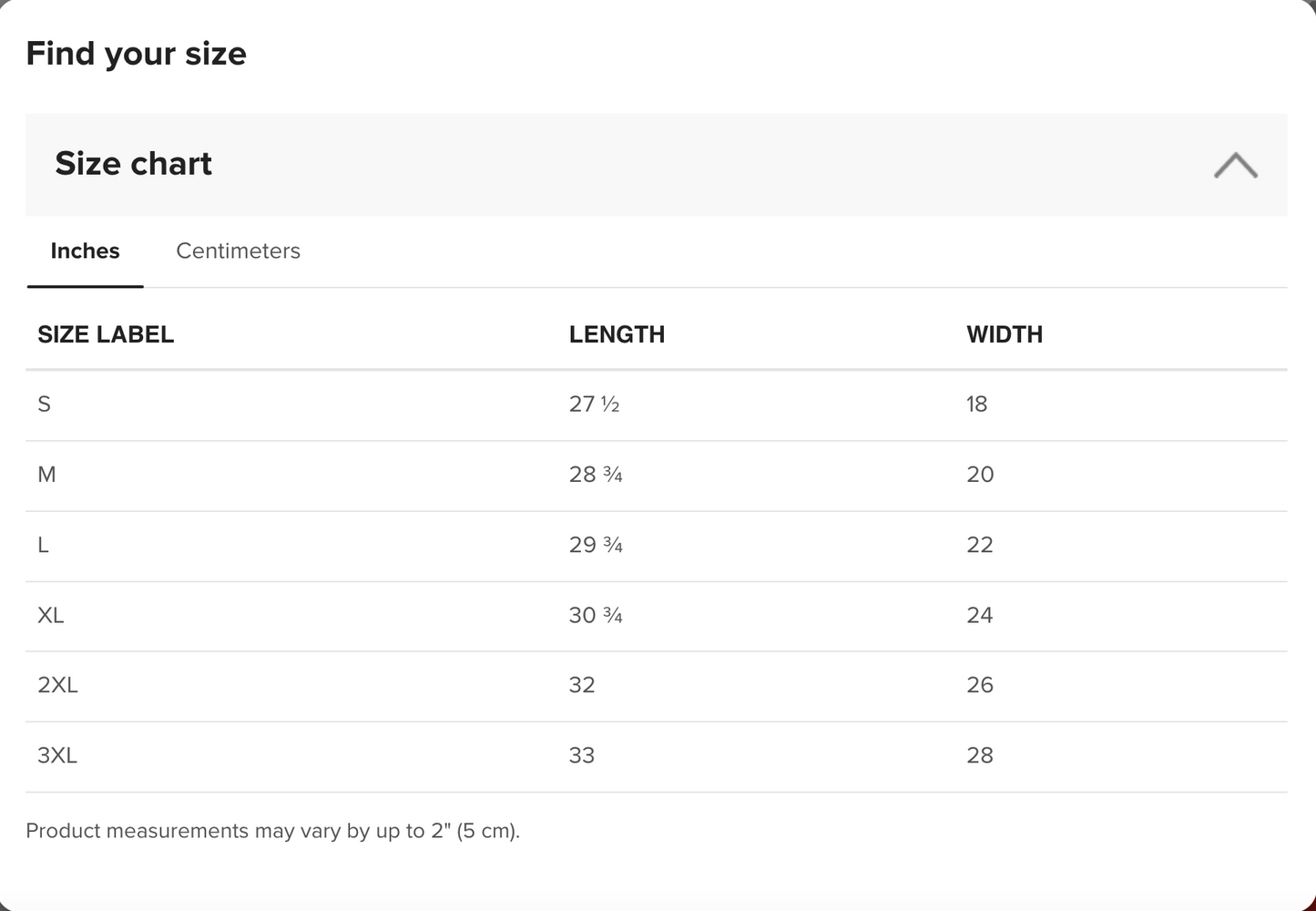Select the M size label
Viewport: 1316px width, 911px height.
point(46,475)
